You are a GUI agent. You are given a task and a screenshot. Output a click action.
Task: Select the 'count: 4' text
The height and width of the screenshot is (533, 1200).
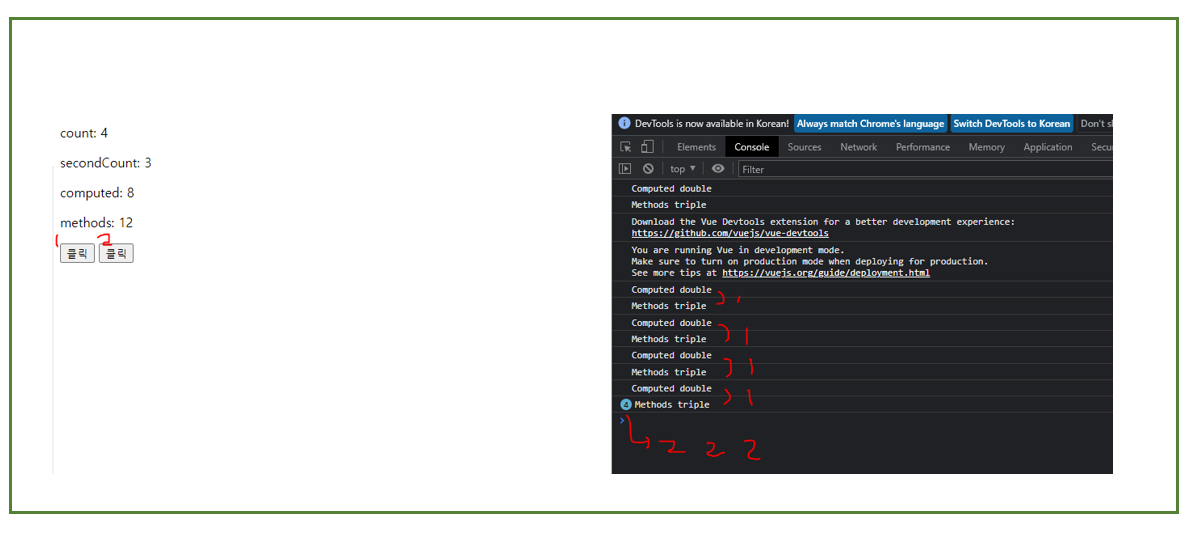point(84,133)
